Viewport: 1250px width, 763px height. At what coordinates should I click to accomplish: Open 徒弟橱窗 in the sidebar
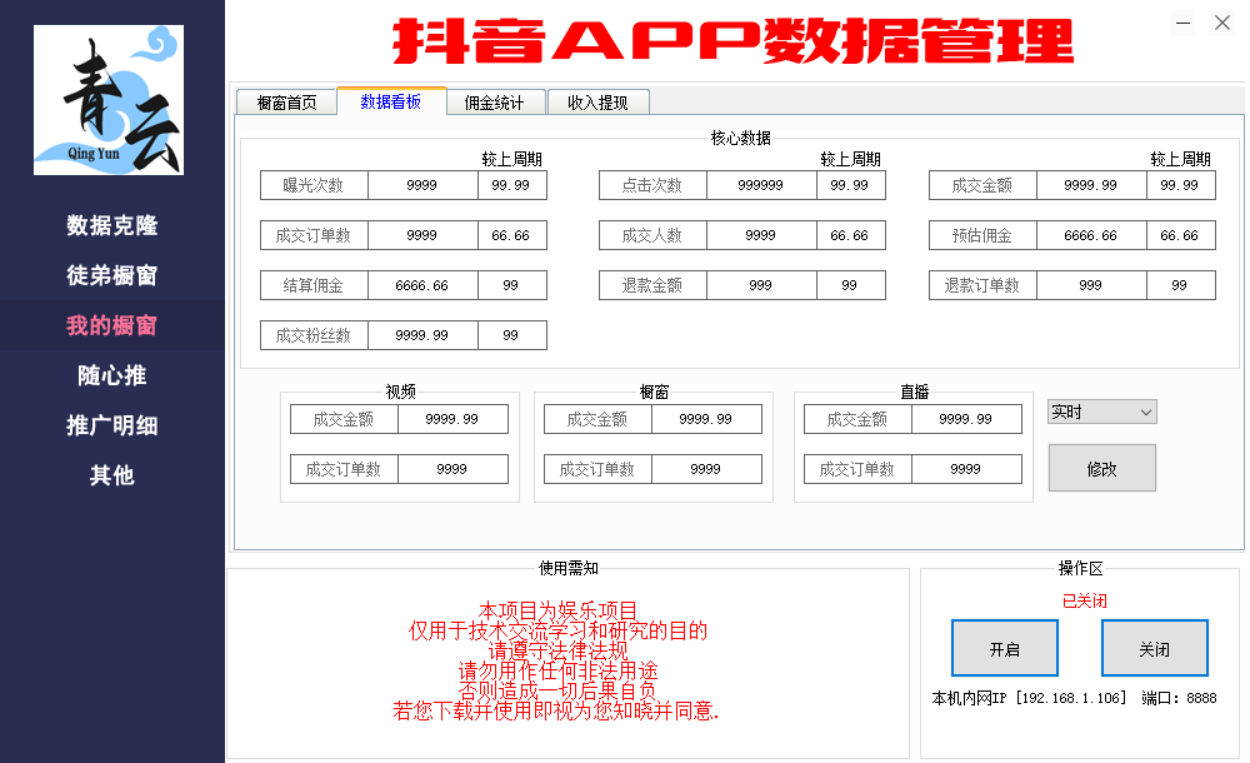tap(112, 275)
